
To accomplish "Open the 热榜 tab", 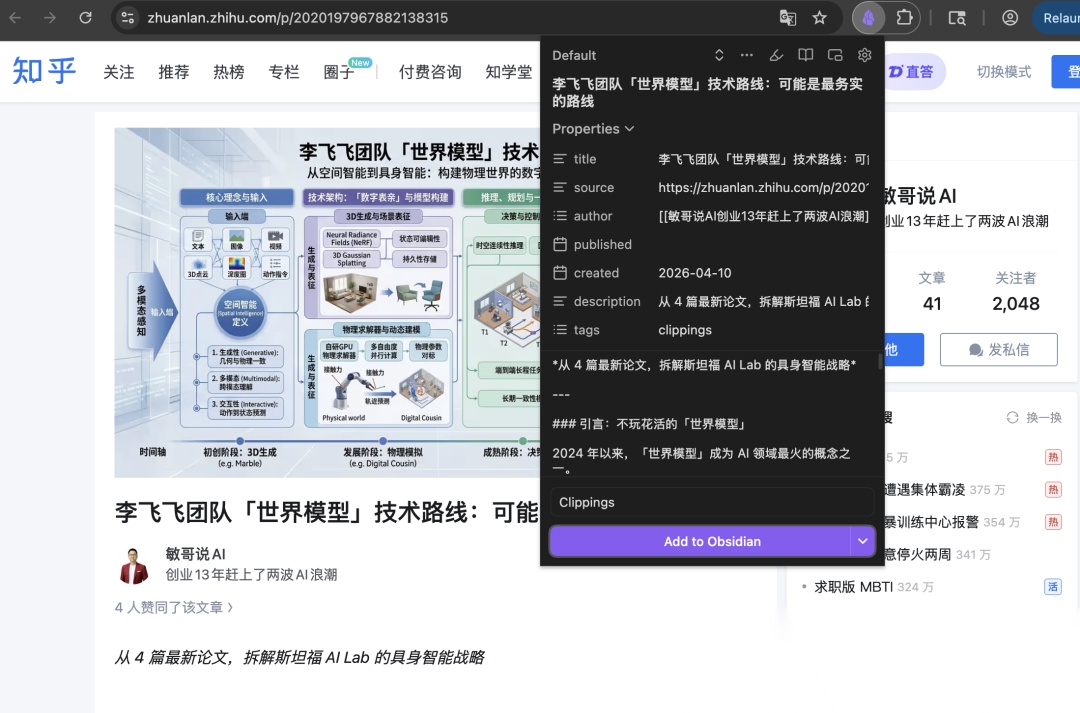I will pos(229,72).
